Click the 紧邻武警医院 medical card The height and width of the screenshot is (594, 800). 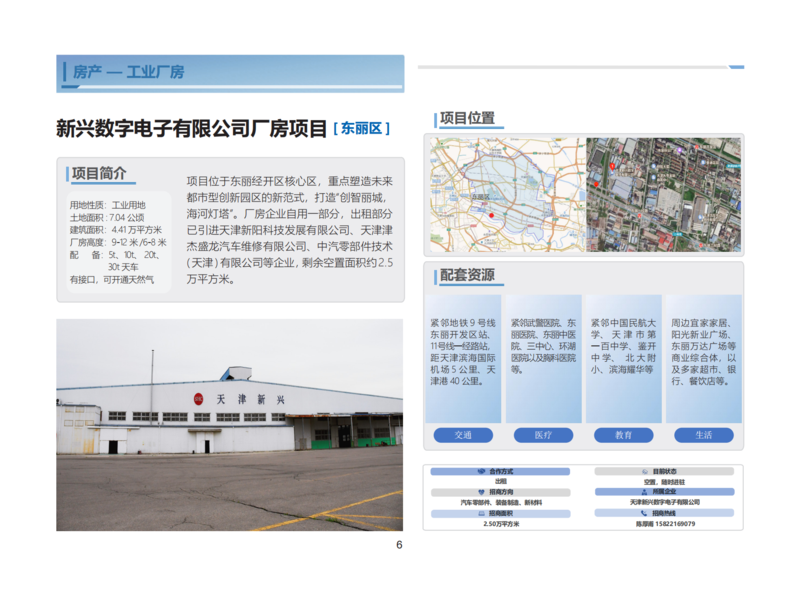(544, 359)
